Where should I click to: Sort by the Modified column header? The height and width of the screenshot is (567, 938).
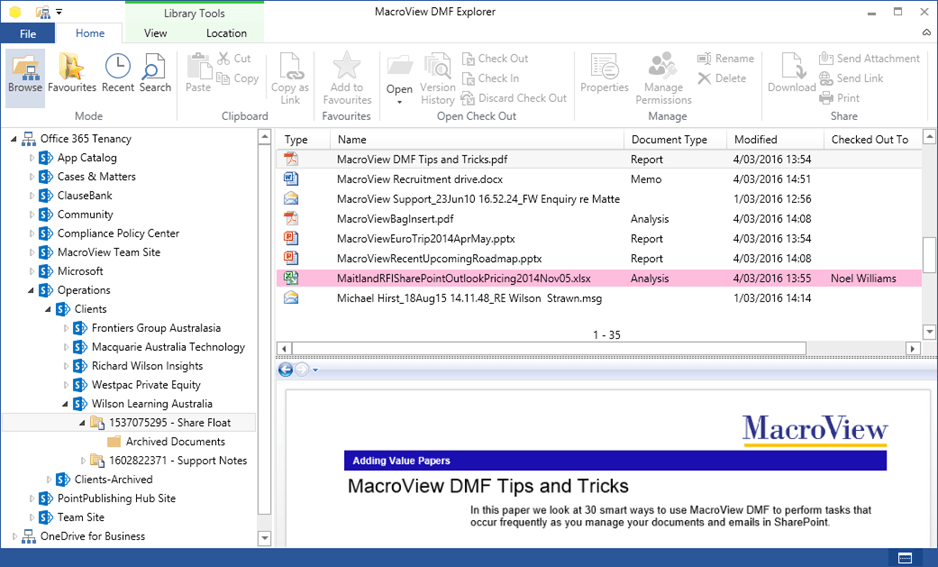(x=775, y=139)
